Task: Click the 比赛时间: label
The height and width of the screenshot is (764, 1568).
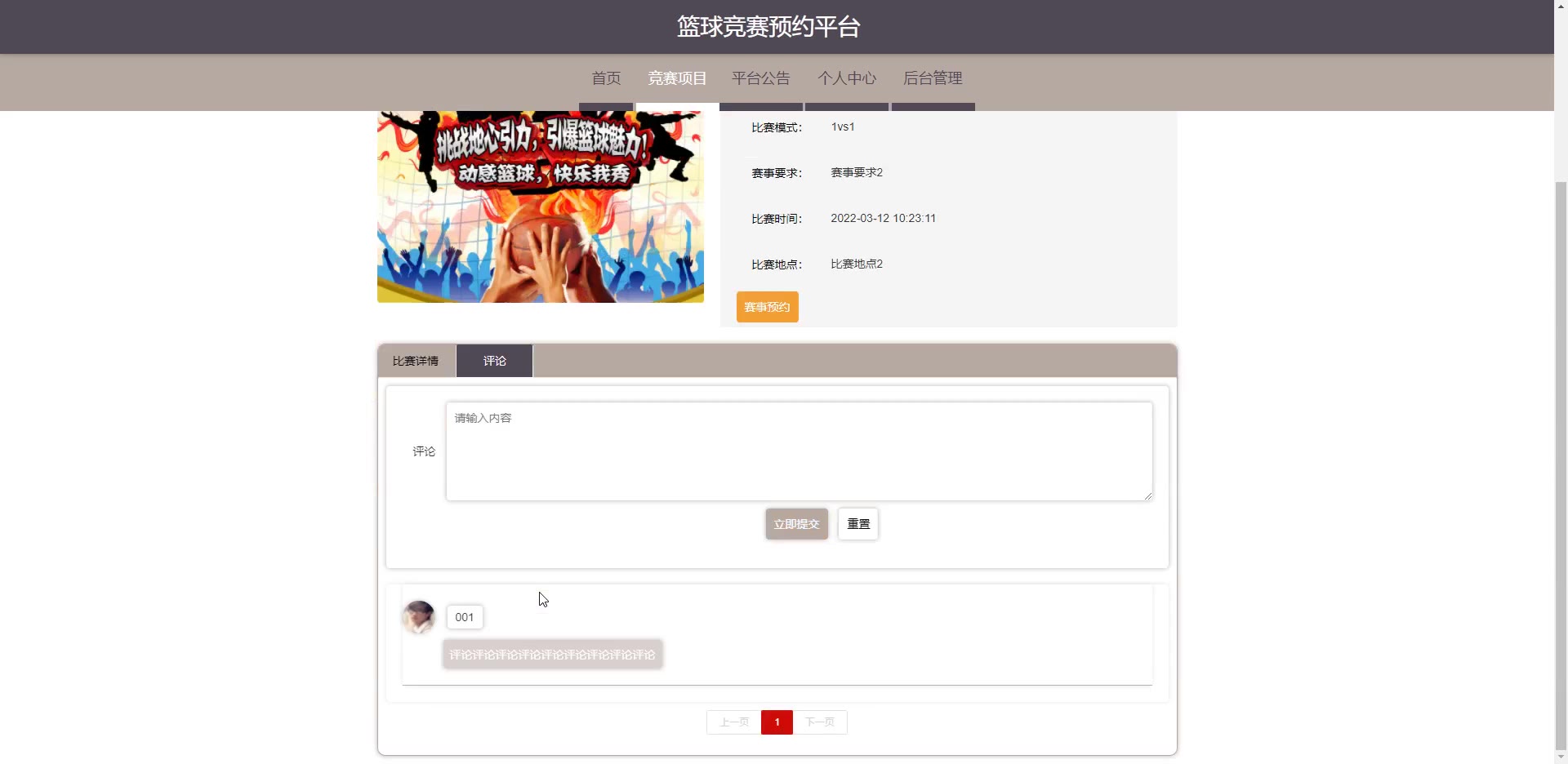Action: [777, 219]
